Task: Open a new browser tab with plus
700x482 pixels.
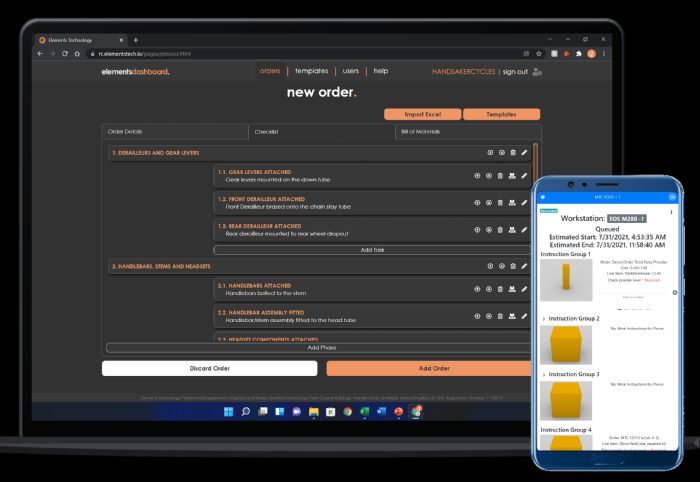Action: click(x=136, y=40)
